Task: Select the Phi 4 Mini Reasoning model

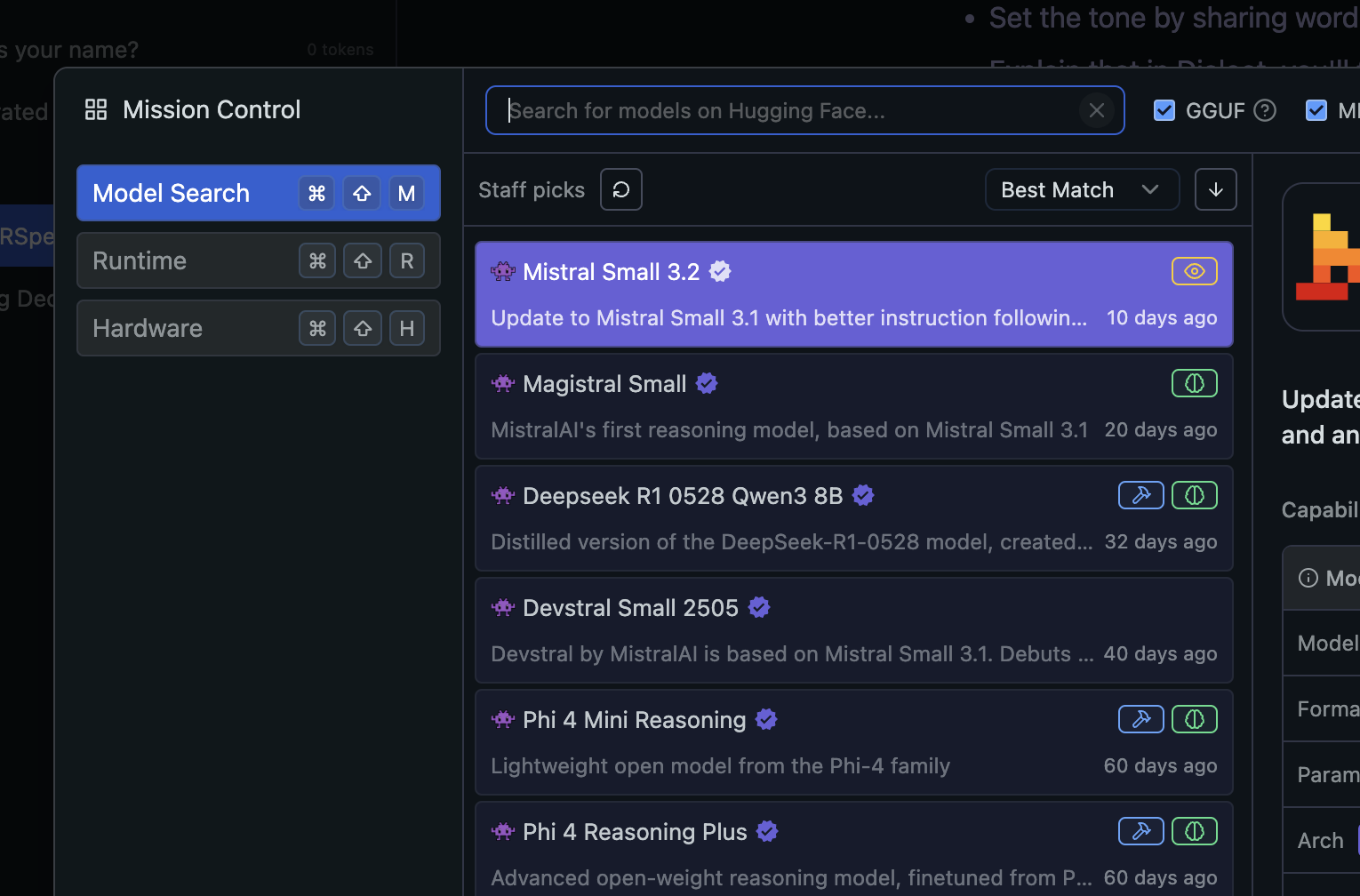Action: coord(854,742)
